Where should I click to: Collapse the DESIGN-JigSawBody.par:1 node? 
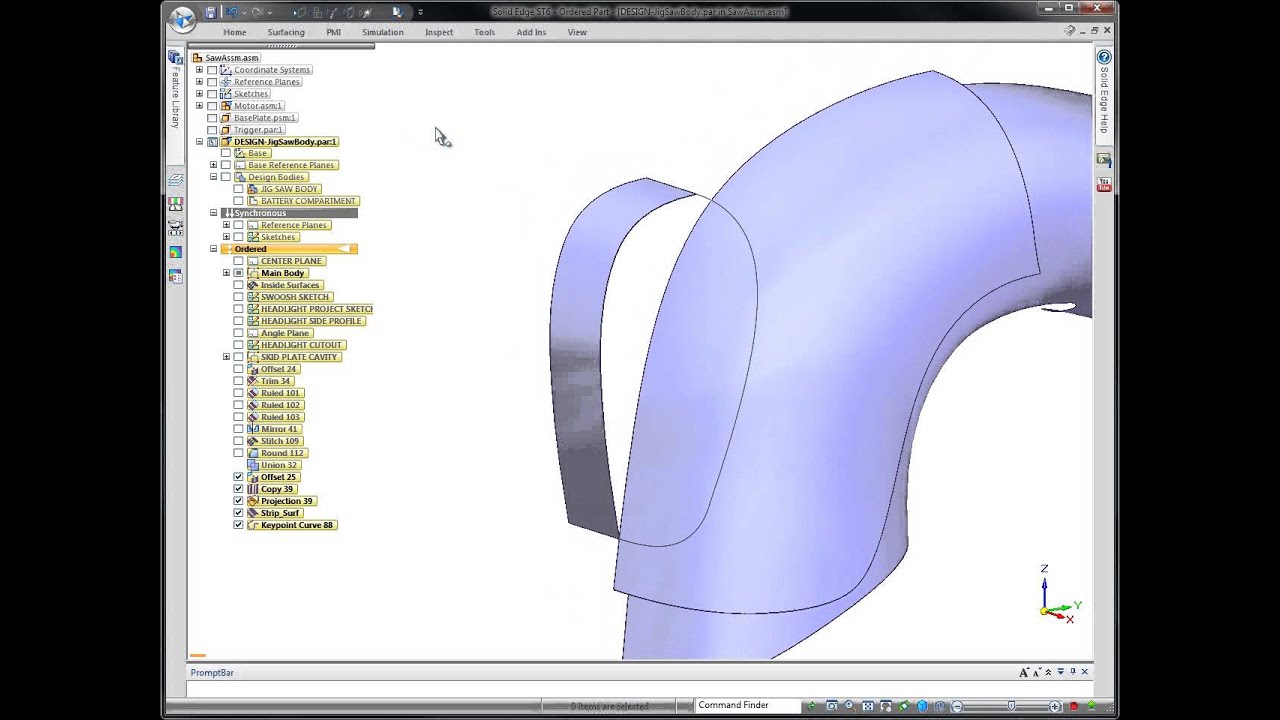tap(199, 142)
